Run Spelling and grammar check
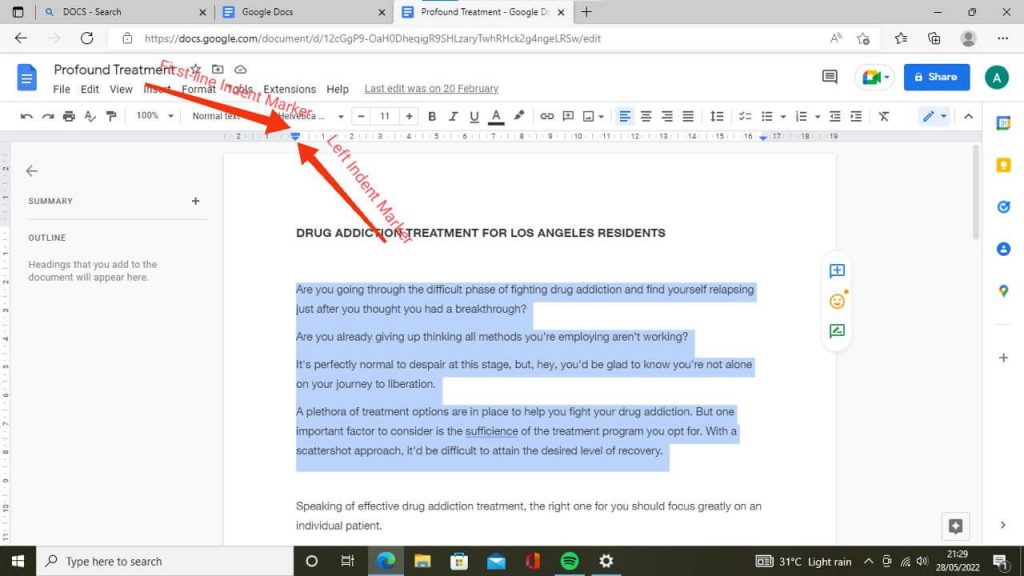Screen dimensions: 1024x576 tap(90, 115)
